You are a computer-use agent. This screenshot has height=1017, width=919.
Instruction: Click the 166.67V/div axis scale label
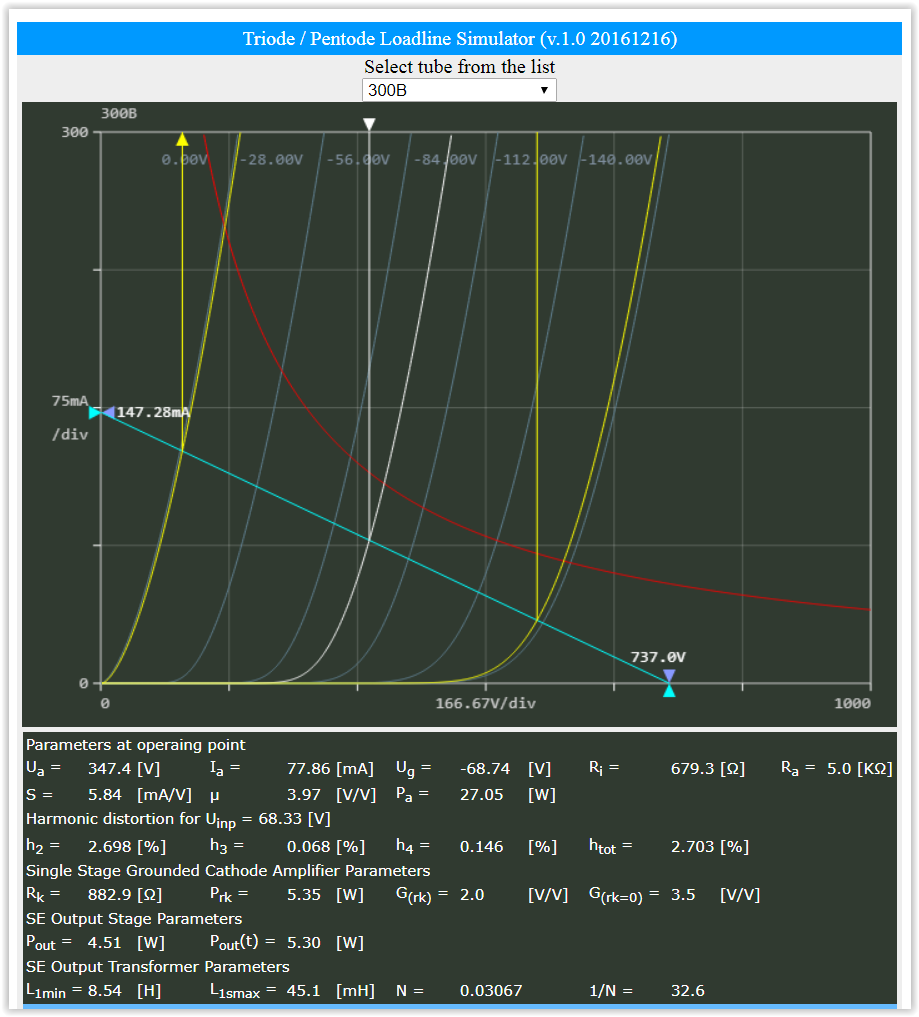coord(486,704)
